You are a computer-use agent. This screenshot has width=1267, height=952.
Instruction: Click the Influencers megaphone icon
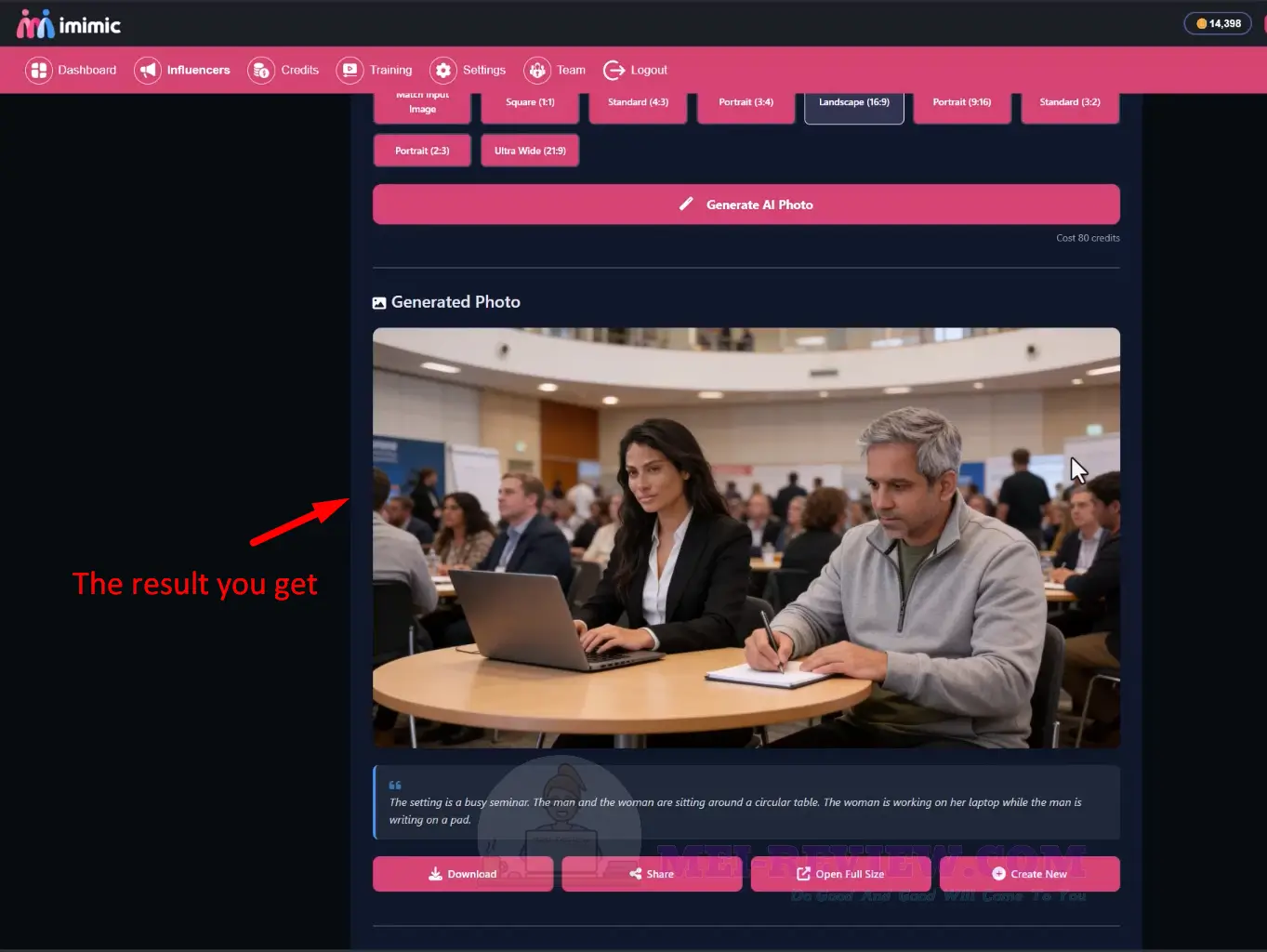click(x=148, y=70)
